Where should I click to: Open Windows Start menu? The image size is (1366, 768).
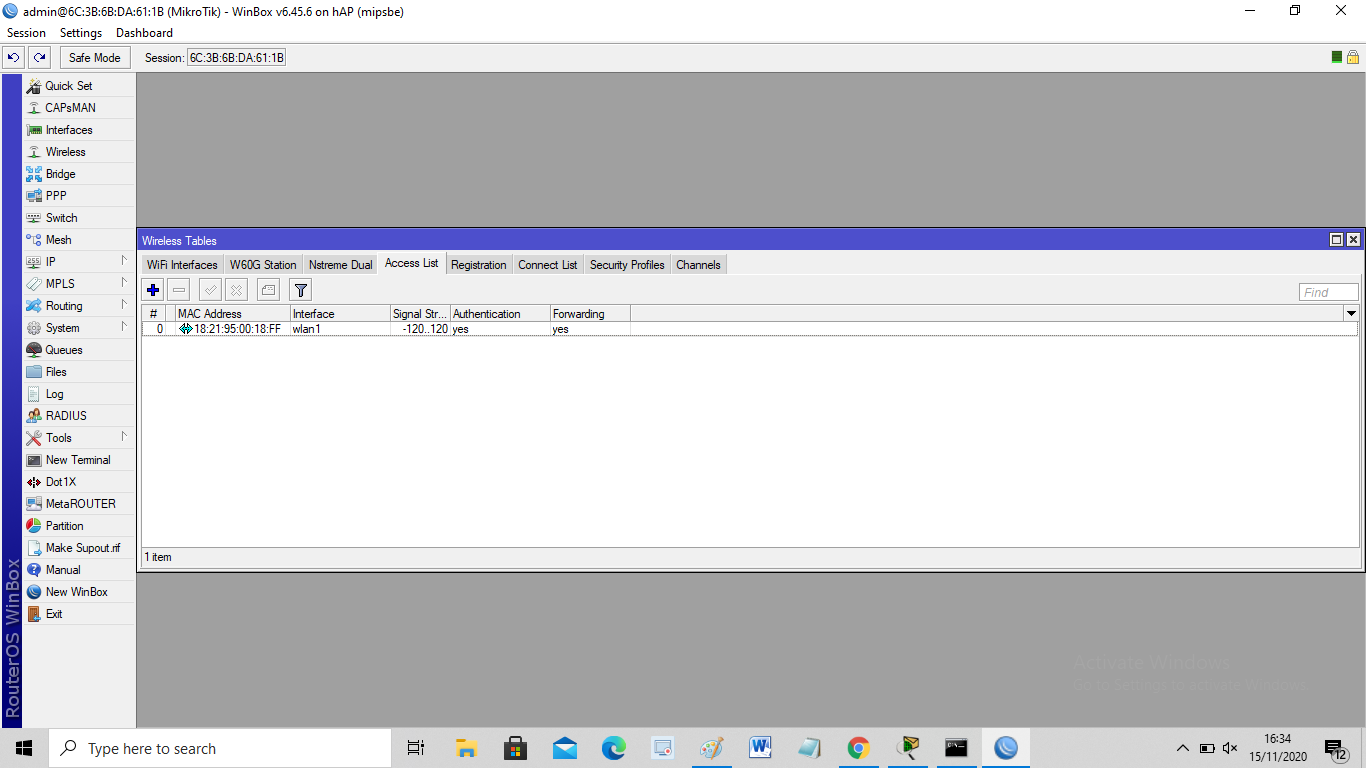[24, 748]
